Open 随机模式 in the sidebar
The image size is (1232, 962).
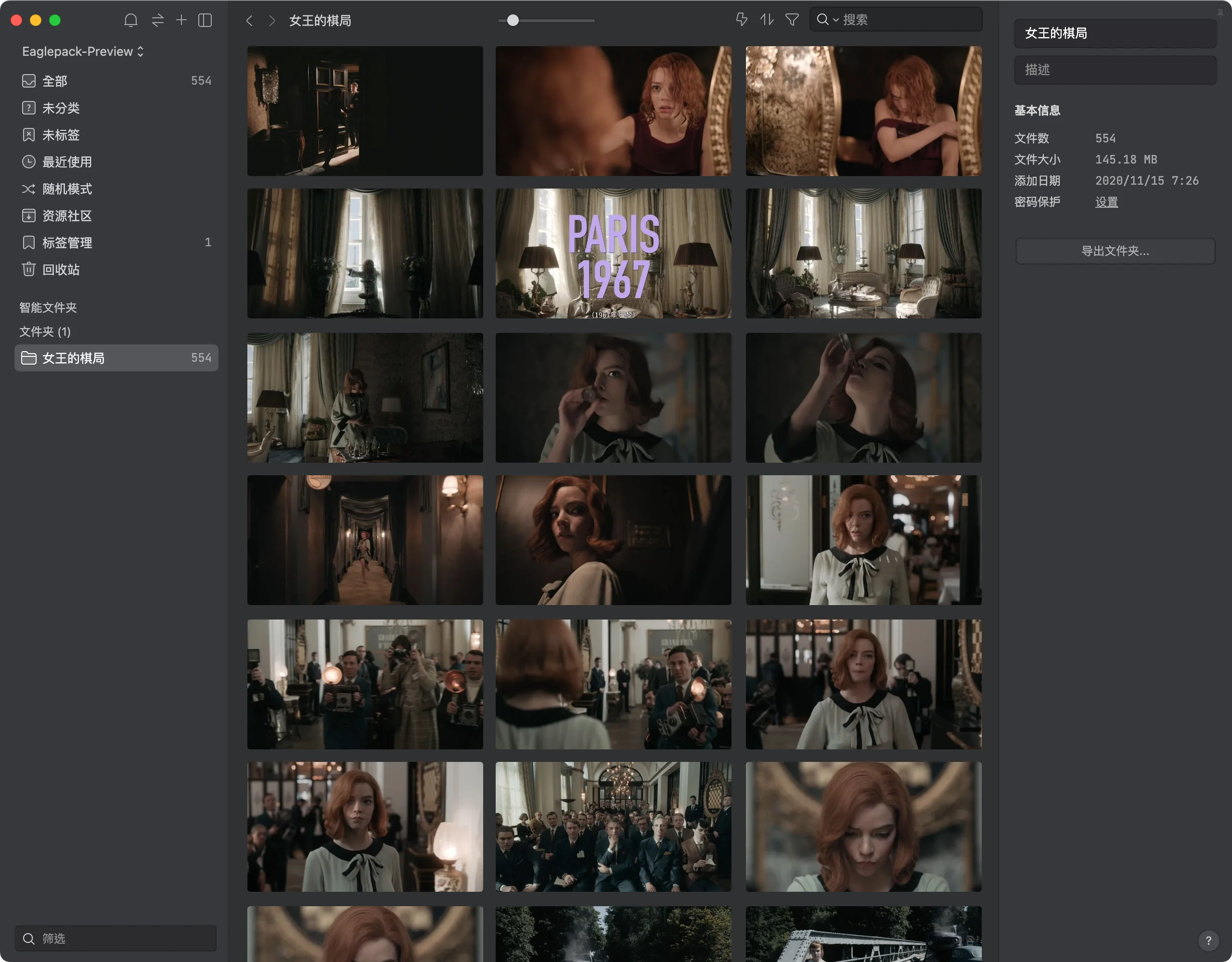pyautogui.click(x=116, y=189)
